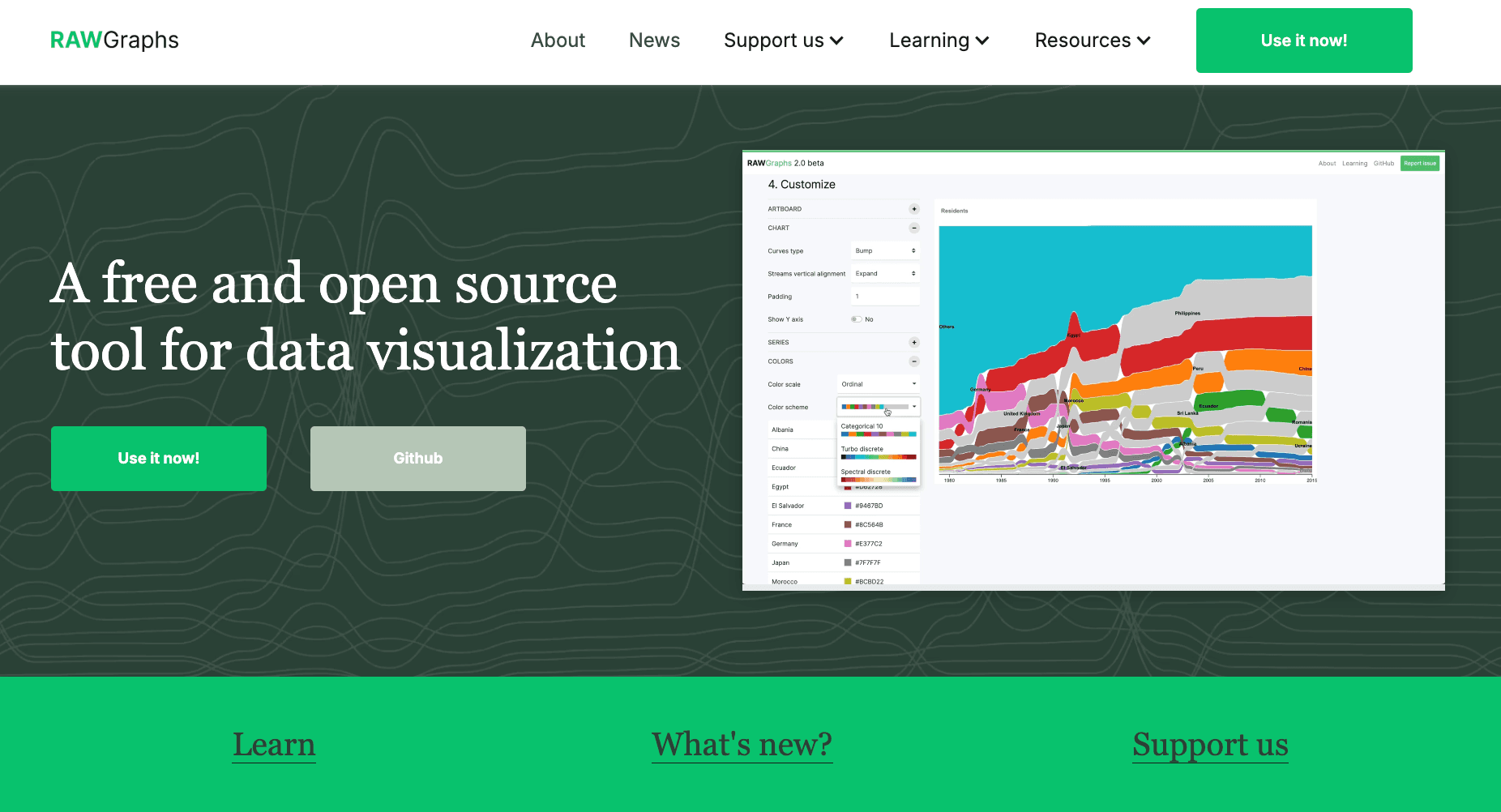Screen dimensions: 1501x812
Task: Open the What's new? link
Action: [x=742, y=744]
